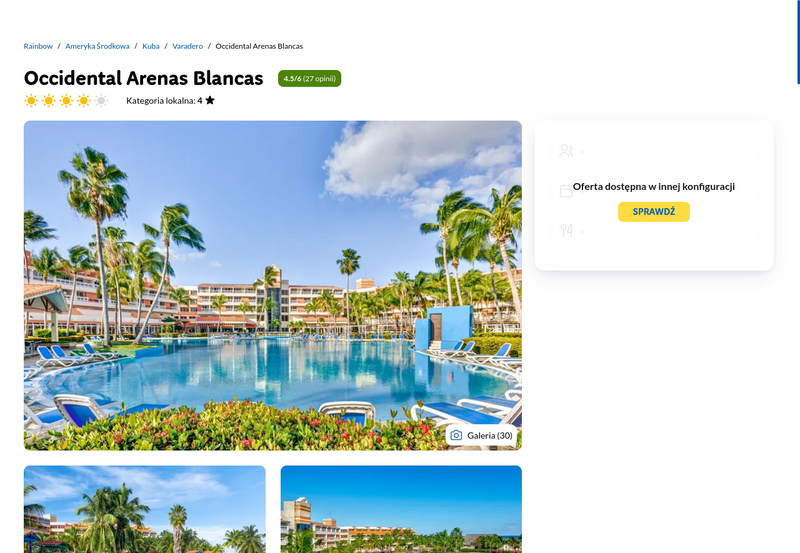Open the guests selection field
This screenshot has height=553, width=800.
point(654,150)
